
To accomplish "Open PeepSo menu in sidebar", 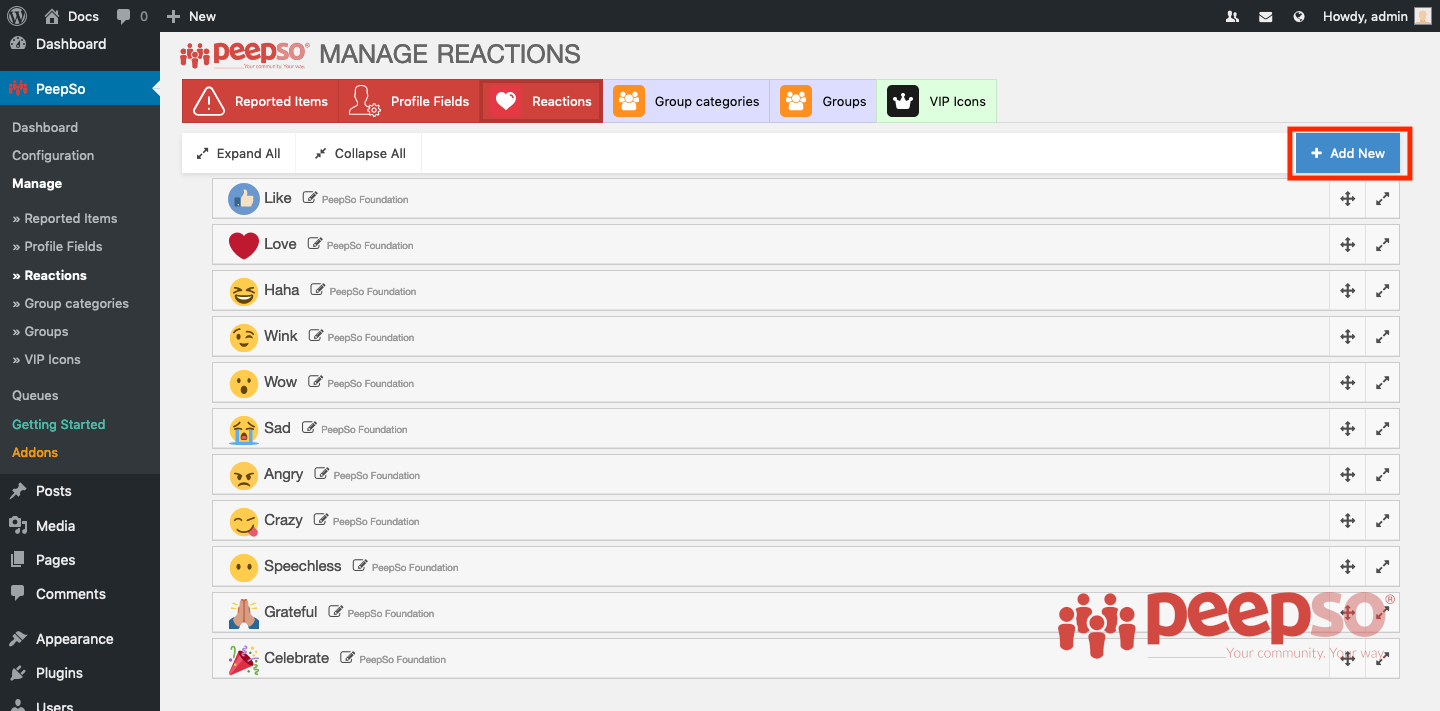I will point(80,89).
